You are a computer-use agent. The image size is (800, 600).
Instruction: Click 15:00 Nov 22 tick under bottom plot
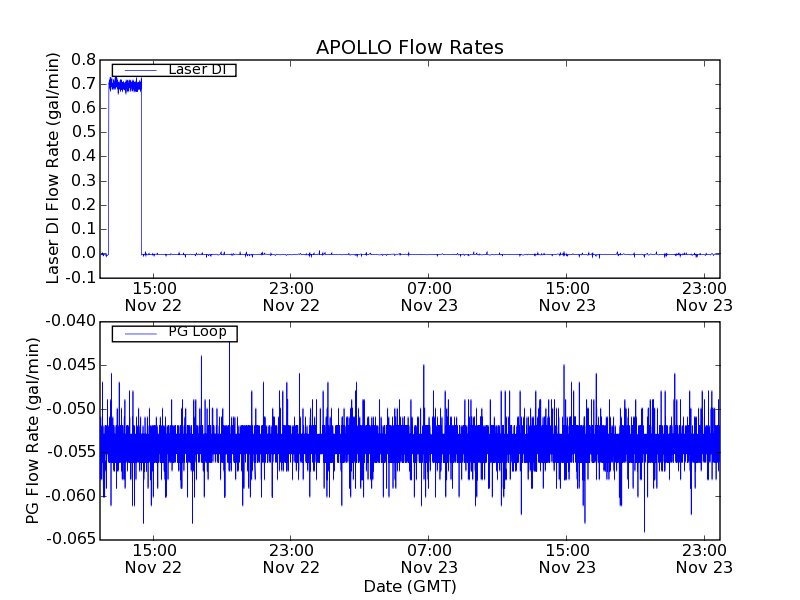tap(153, 558)
